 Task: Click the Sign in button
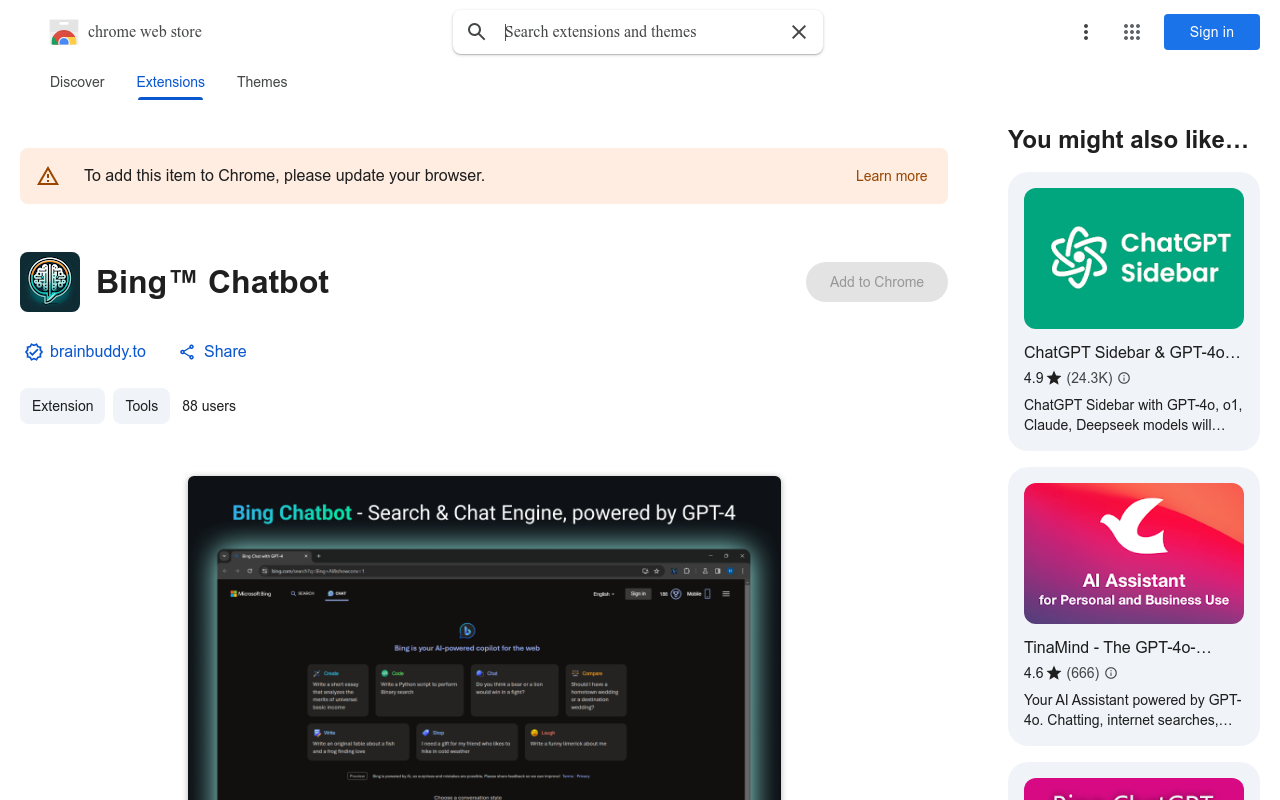(x=1211, y=31)
